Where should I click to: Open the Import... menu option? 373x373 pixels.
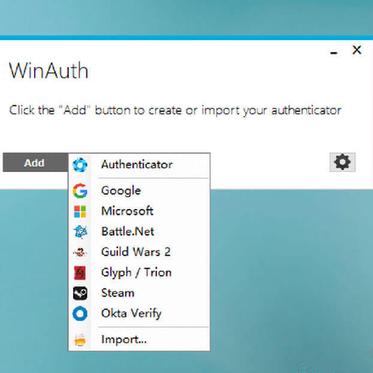click(139, 340)
